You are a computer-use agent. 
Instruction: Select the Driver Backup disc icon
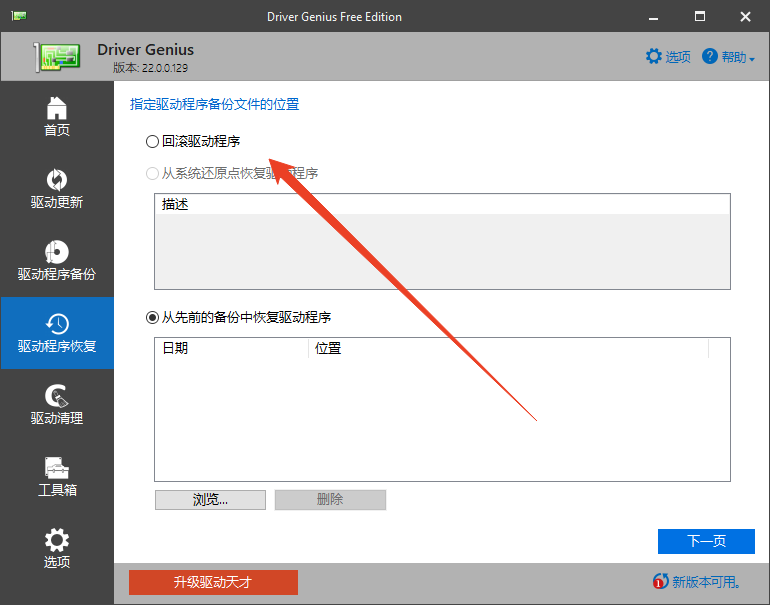coord(57,251)
